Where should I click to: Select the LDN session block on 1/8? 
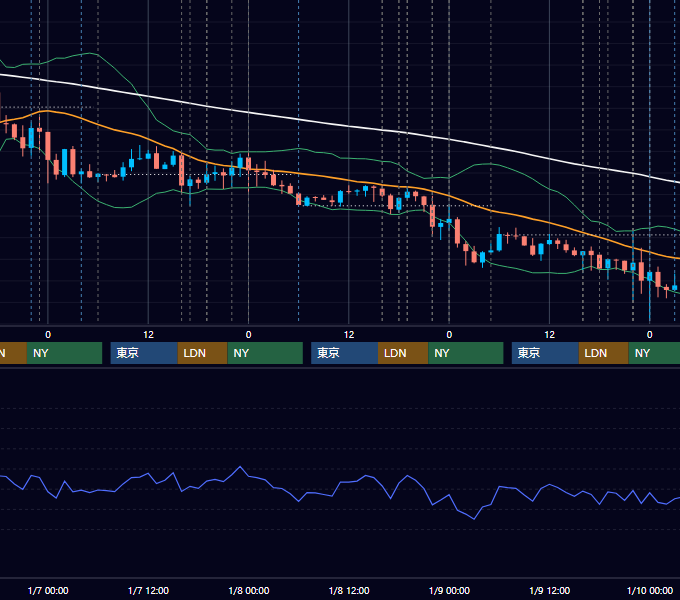pyautogui.click(x=403, y=353)
